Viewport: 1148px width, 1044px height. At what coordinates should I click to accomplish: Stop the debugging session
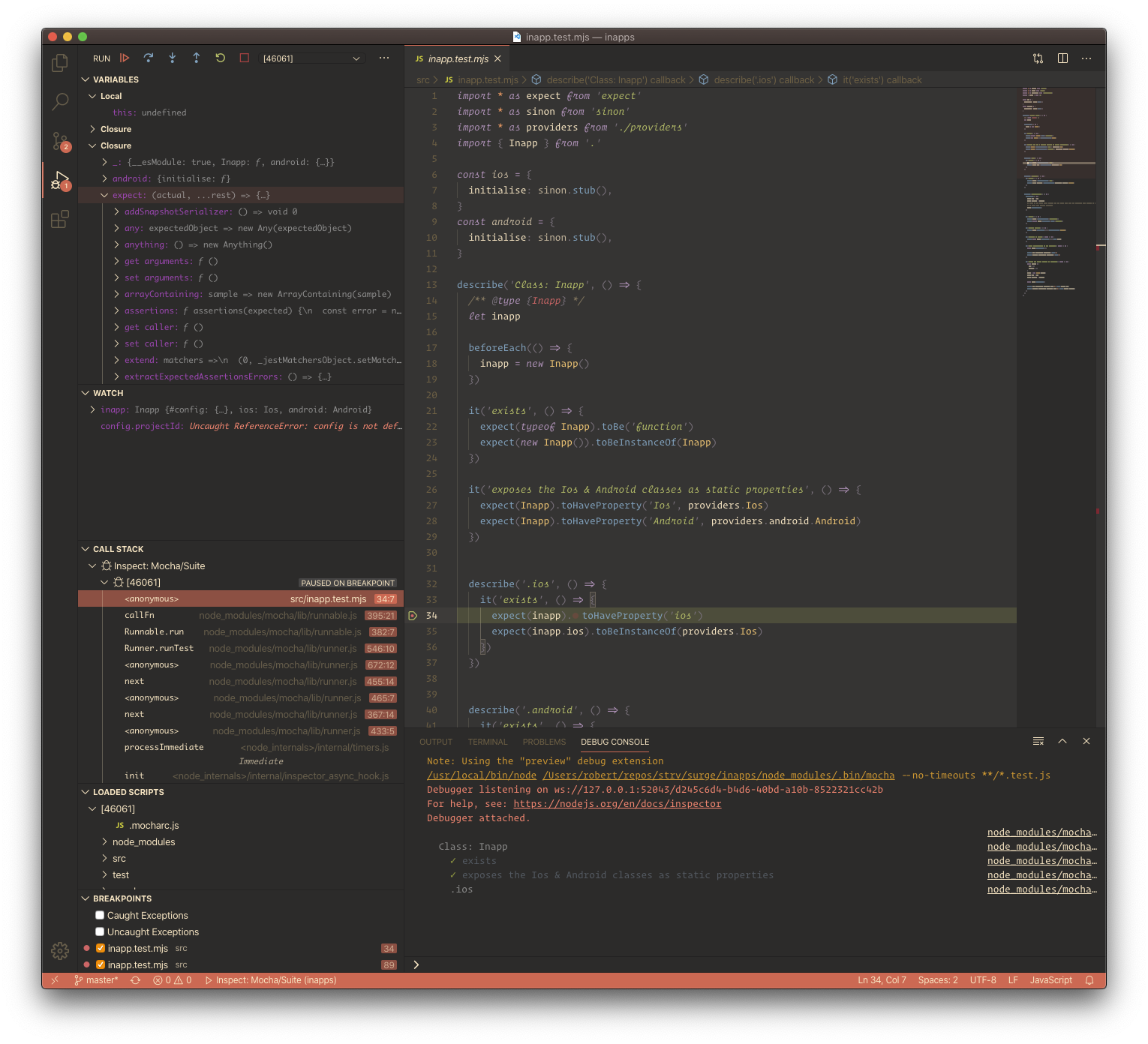(245, 58)
